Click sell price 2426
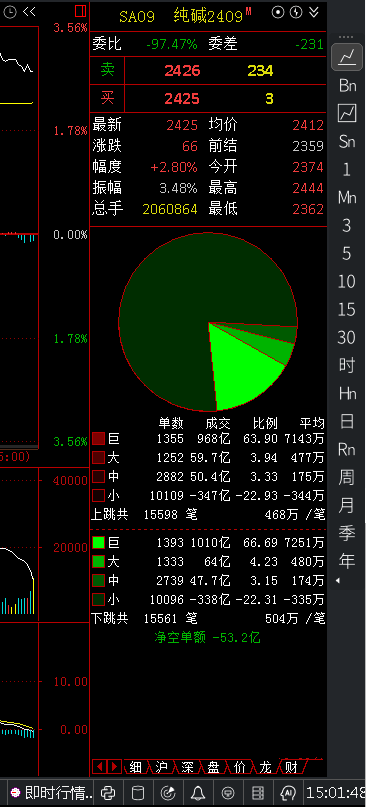366x807 pixels. (182, 71)
